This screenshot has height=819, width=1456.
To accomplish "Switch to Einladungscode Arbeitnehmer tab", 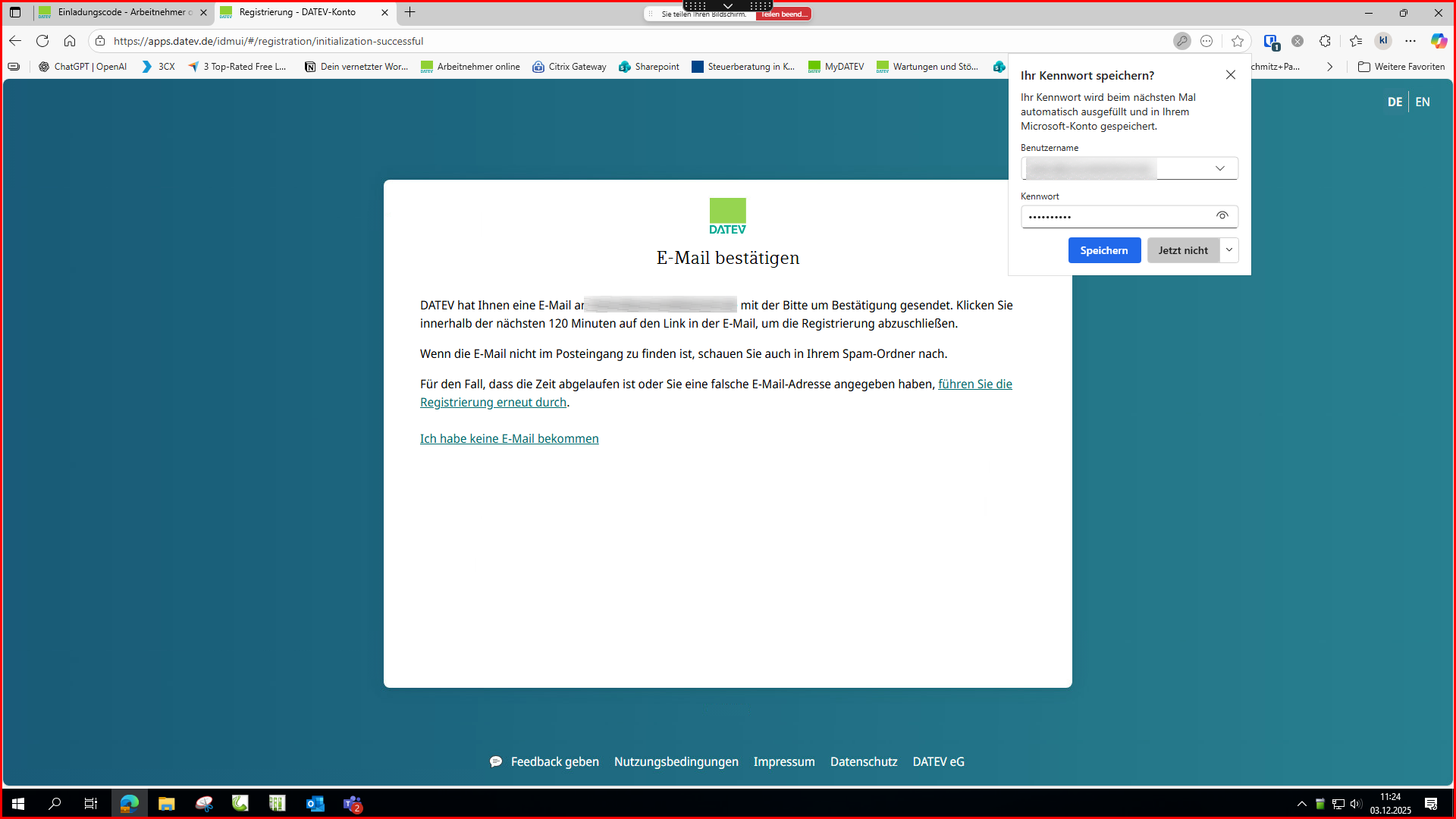I will coord(121,12).
